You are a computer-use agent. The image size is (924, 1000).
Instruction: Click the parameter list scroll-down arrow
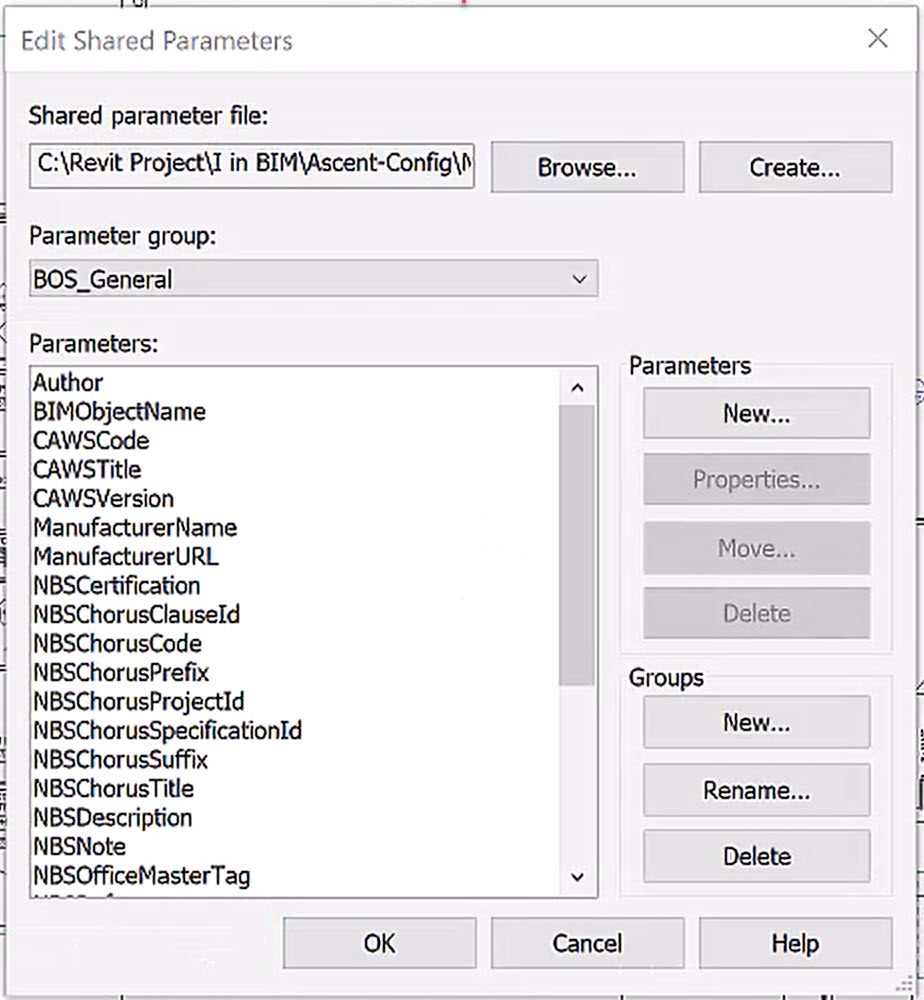tap(577, 877)
